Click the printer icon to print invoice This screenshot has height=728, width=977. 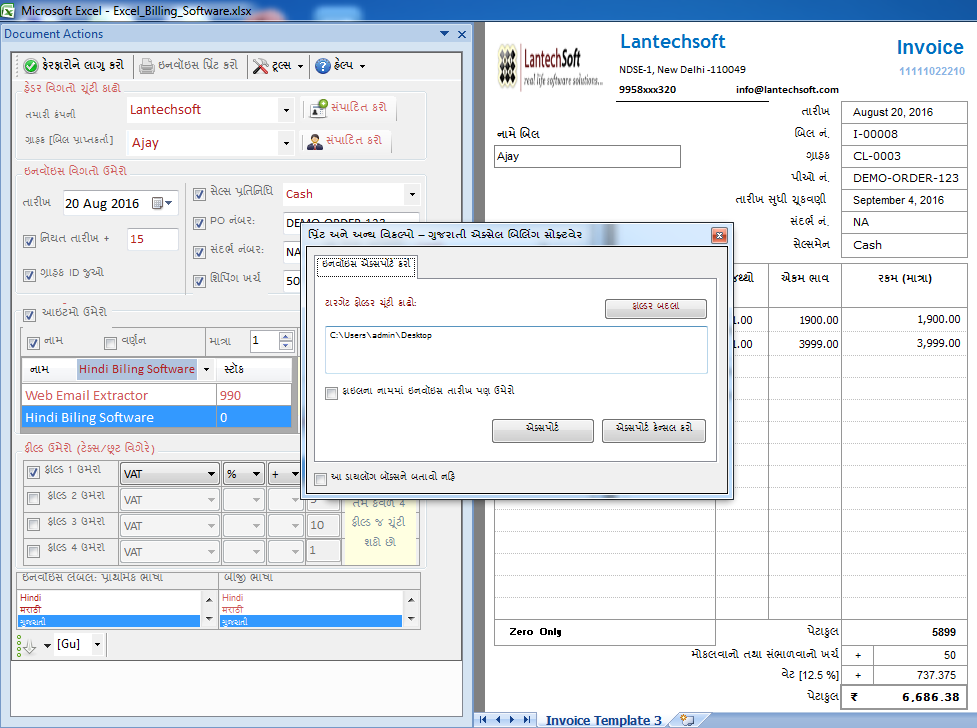(146, 65)
